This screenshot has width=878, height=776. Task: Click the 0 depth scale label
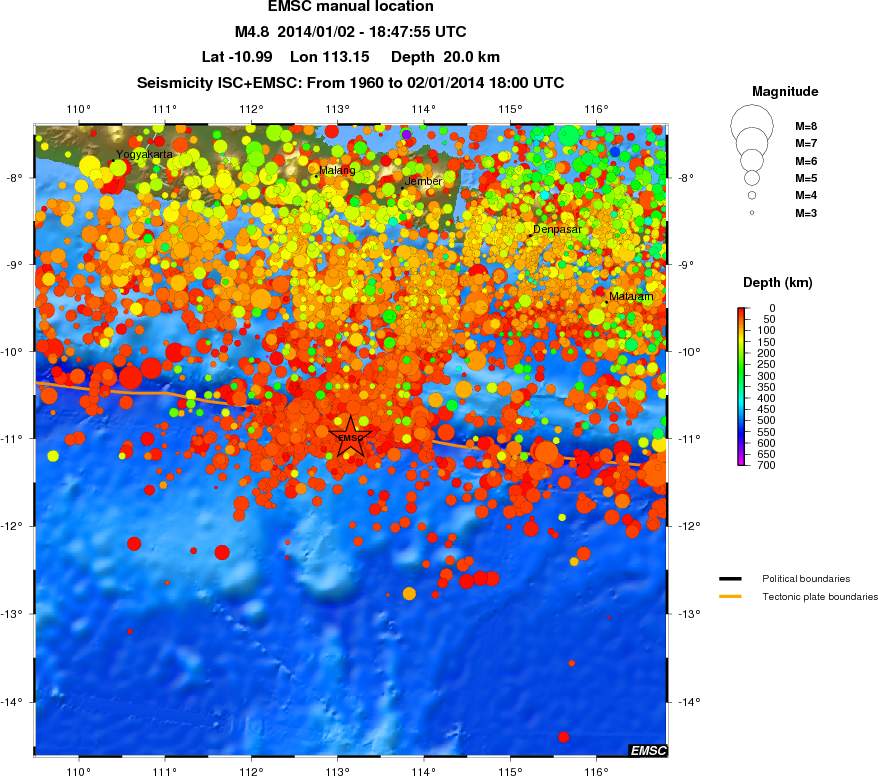click(772, 308)
